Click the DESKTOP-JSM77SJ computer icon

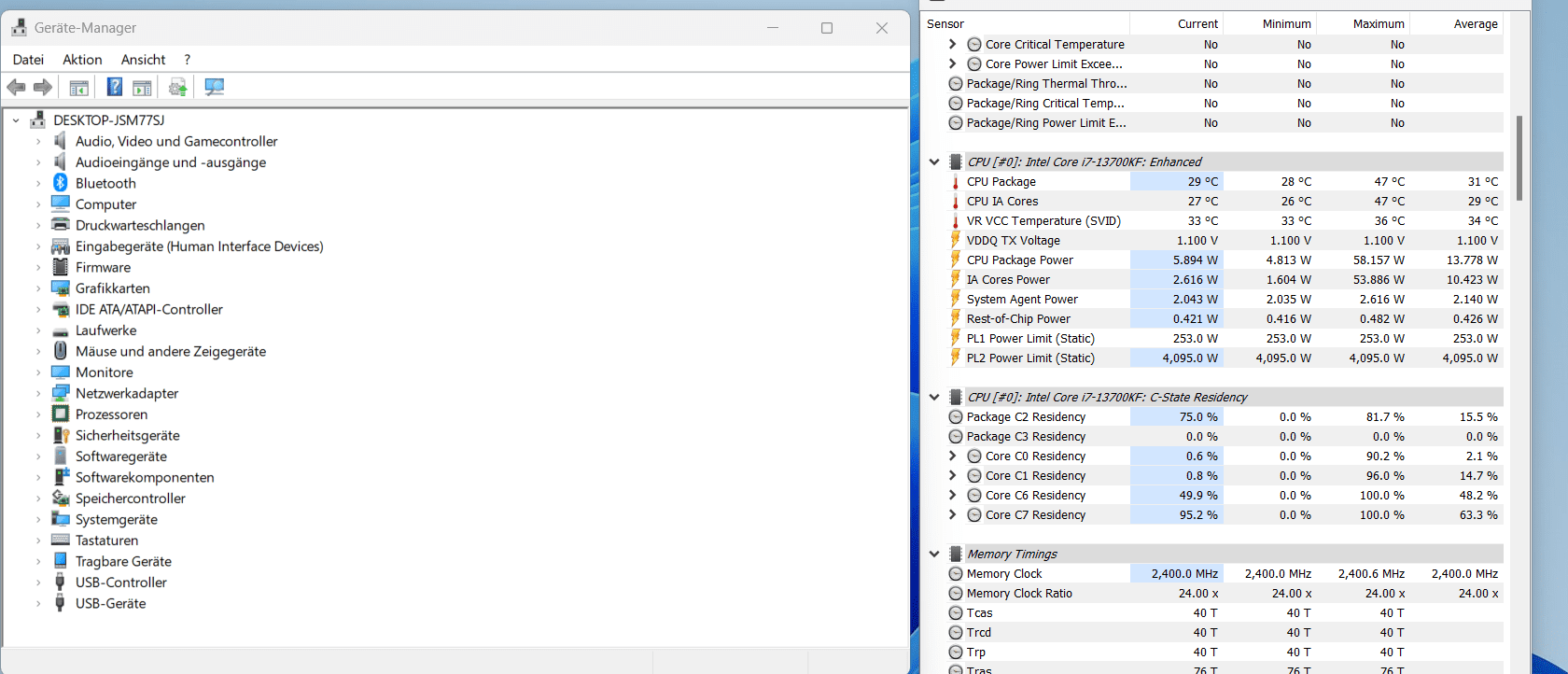pos(38,119)
